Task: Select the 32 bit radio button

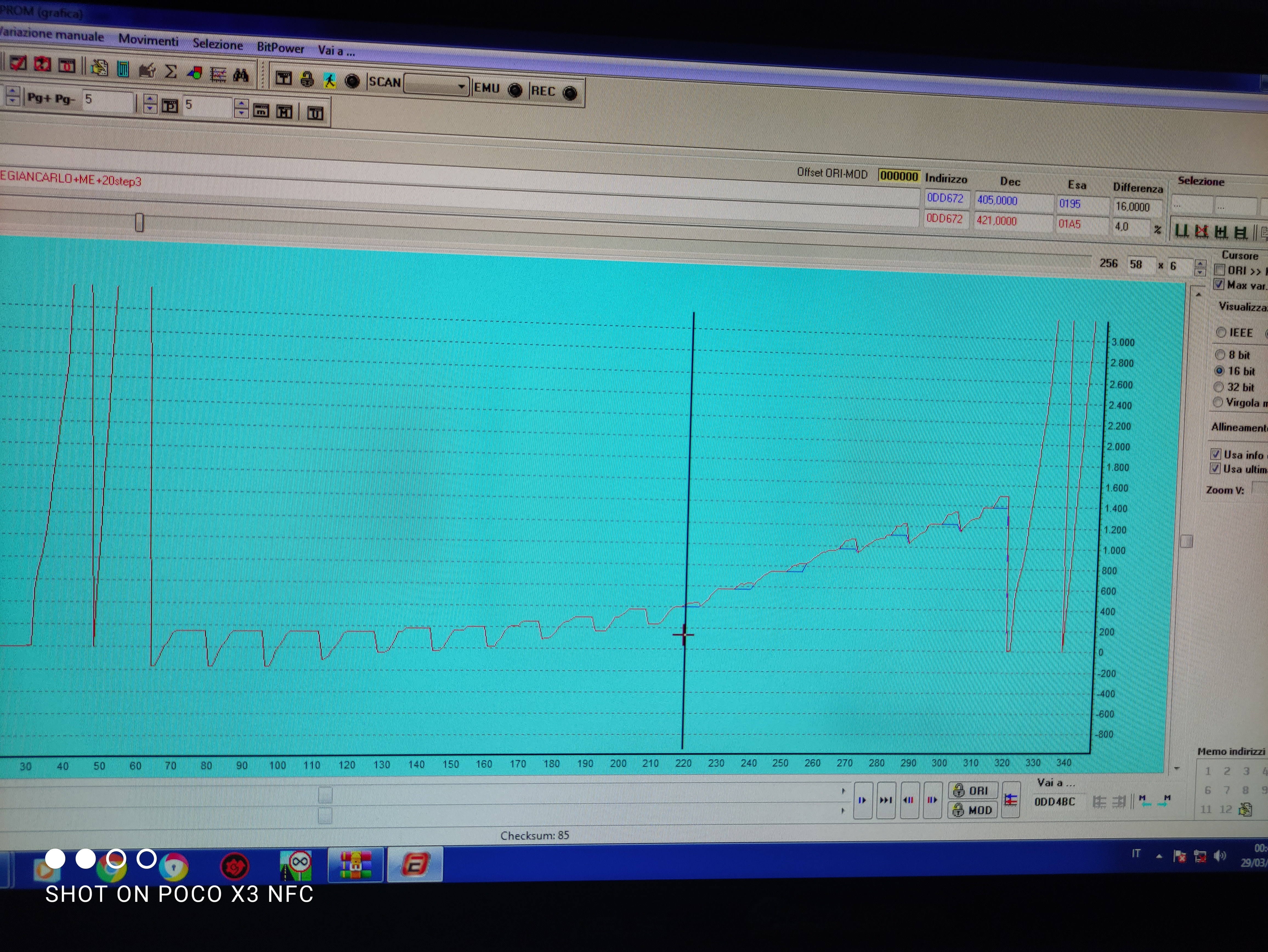Action: (1219, 387)
